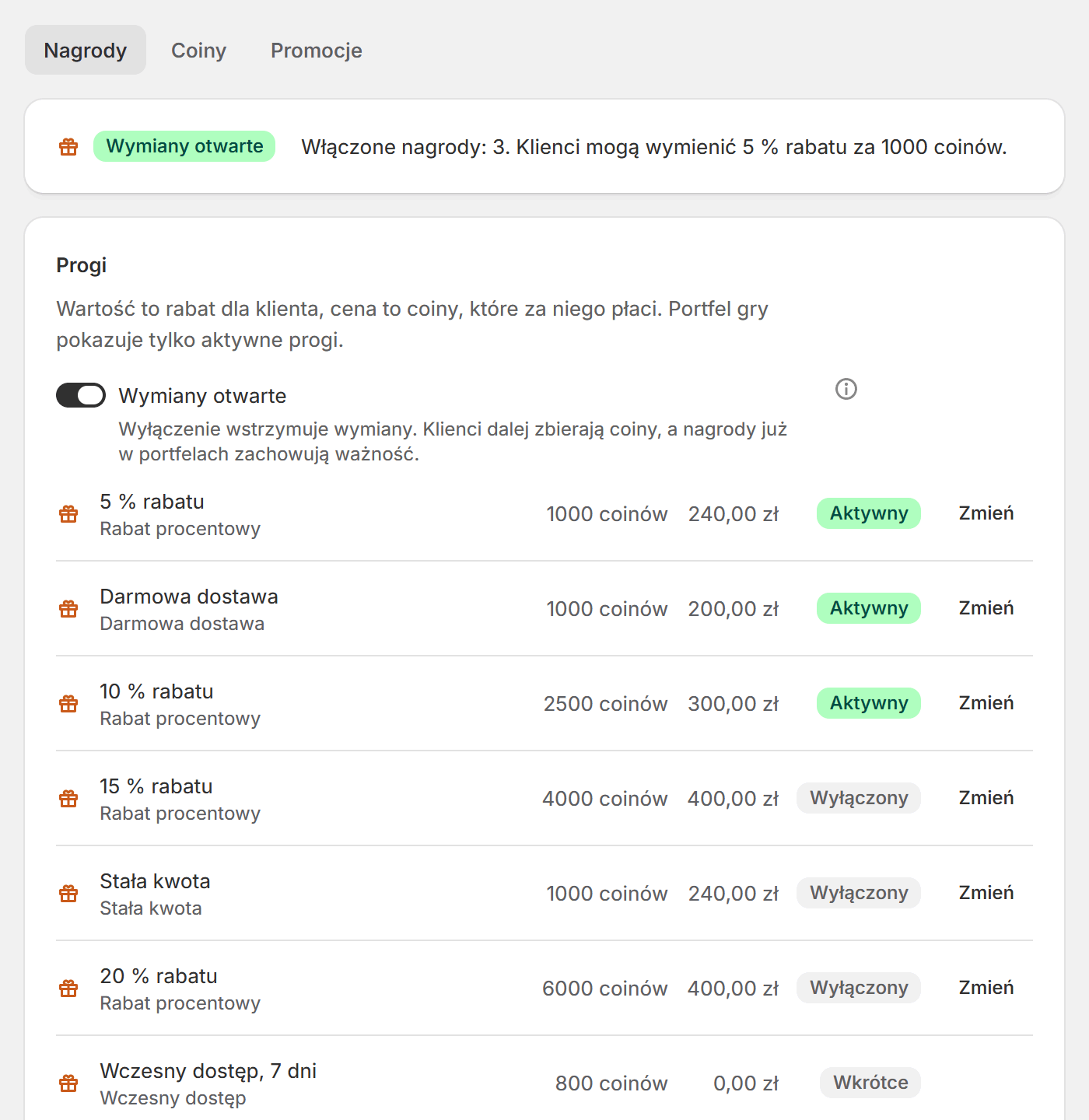
Task: Click the gift icon for Darmowa dostawa row
Action: click(x=68, y=609)
